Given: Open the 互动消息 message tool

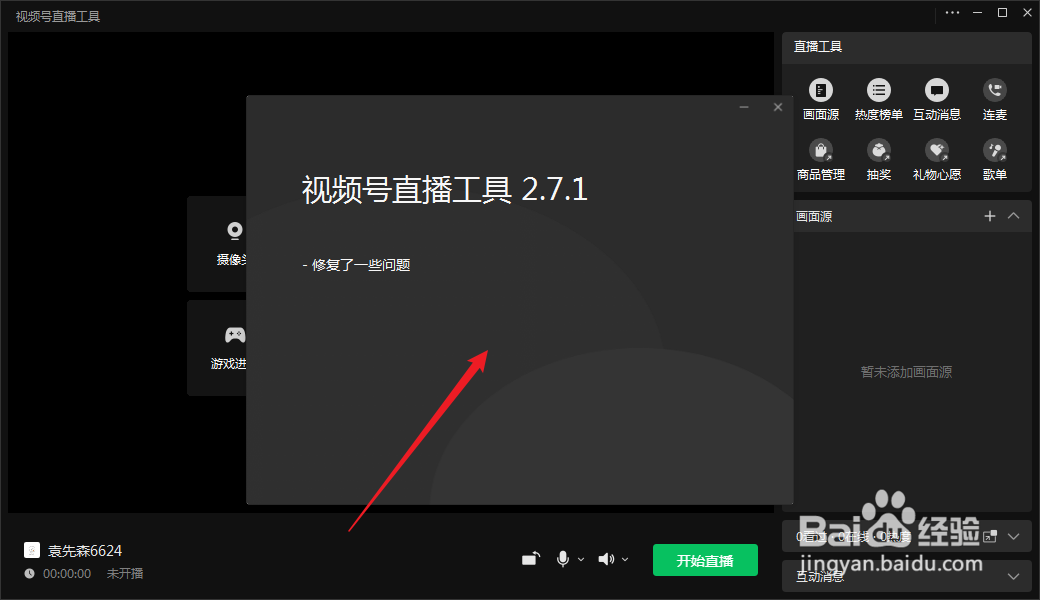Looking at the screenshot, I should pos(937,90).
